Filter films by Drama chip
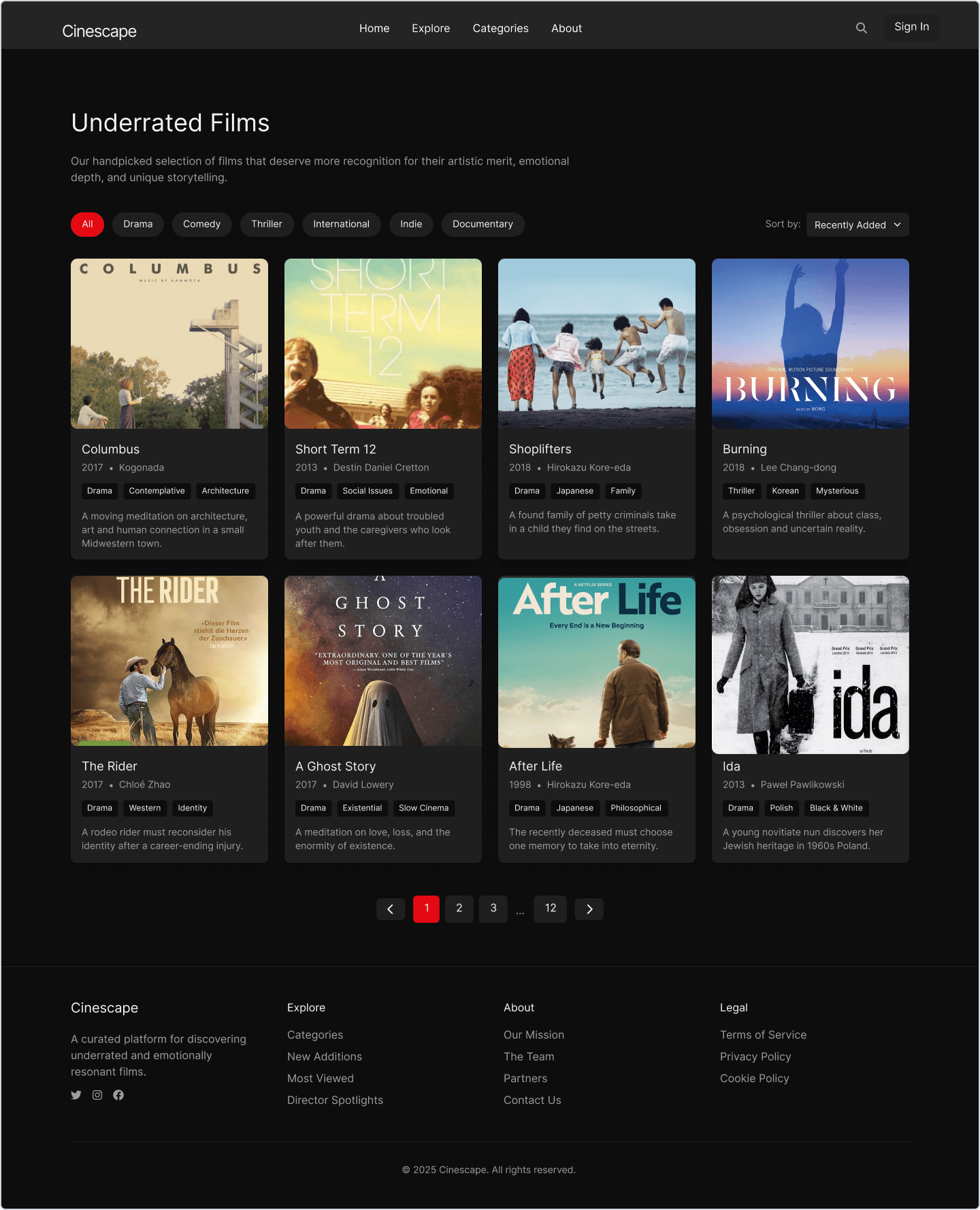Viewport: 980px width, 1210px height. tap(138, 225)
